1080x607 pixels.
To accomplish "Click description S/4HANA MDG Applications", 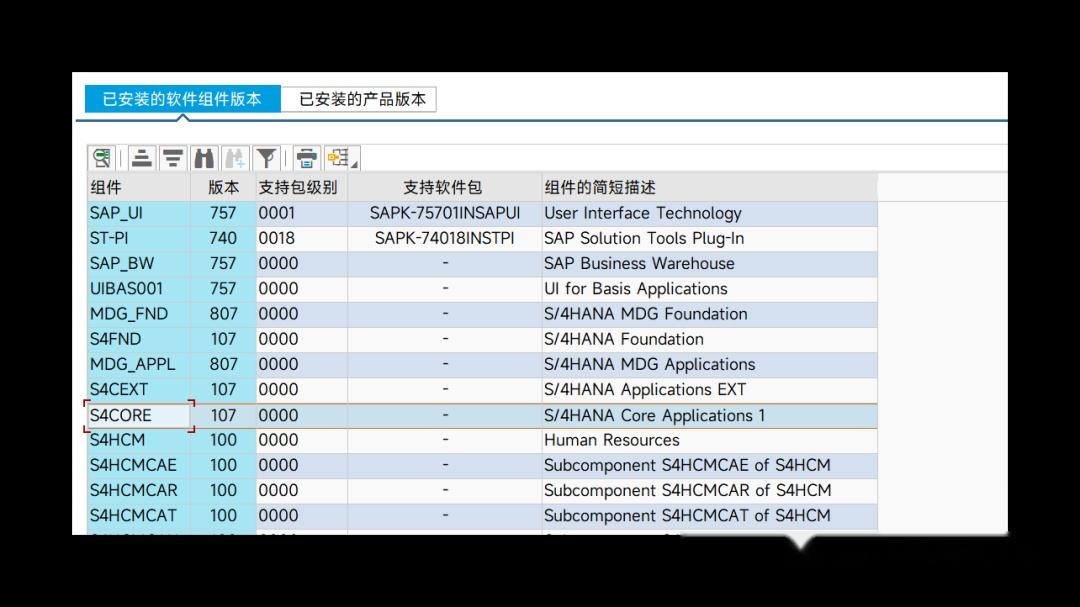I will [709, 364].
